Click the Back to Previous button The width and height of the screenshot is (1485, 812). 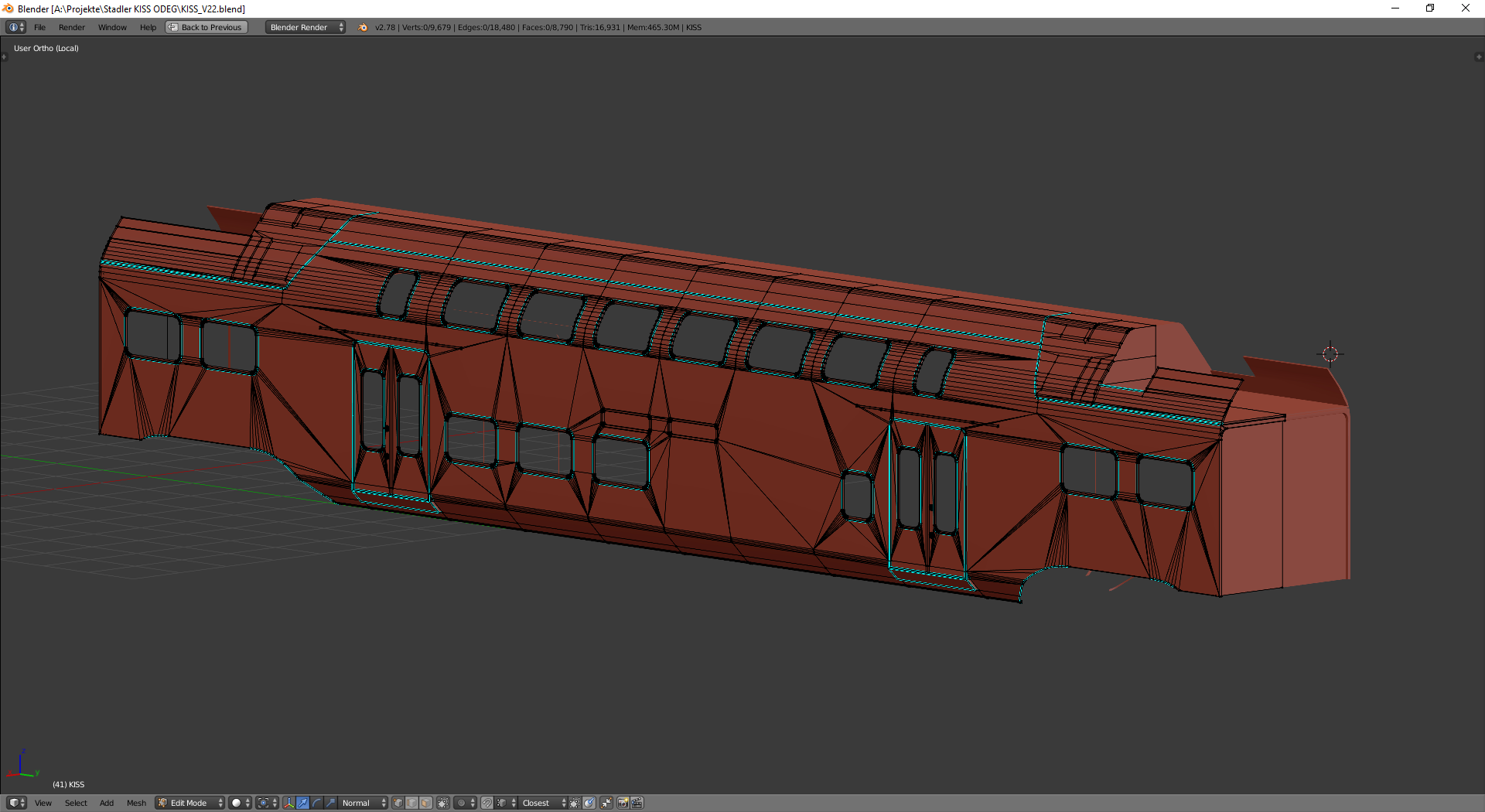(207, 27)
